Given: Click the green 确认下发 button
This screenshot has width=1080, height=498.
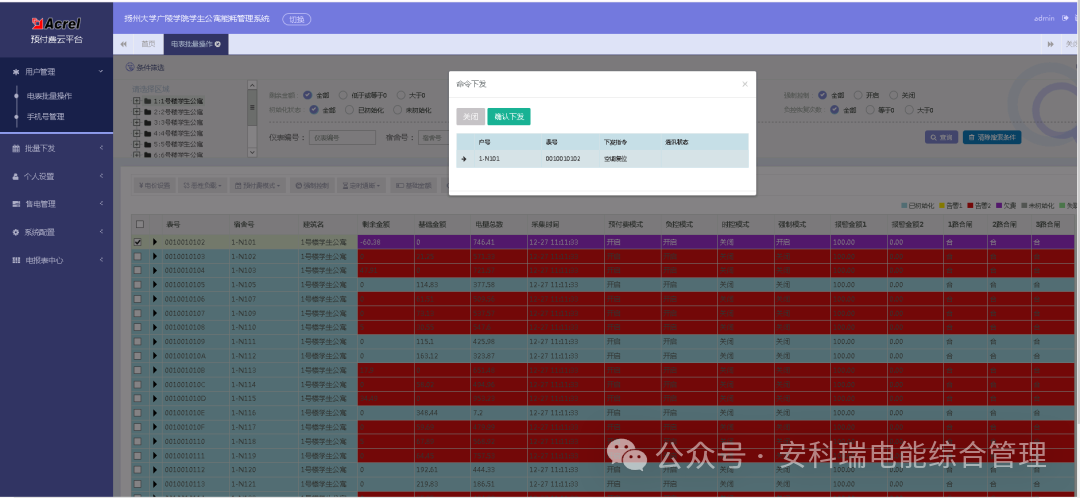Looking at the screenshot, I should (x=509, y=116).
